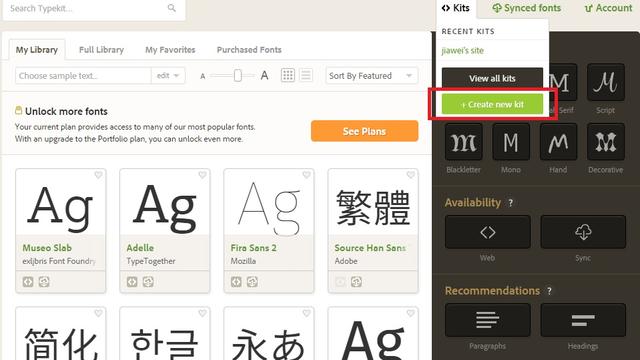Select the Purchased Fonts tab
The width and height of the screenshot is (640, 360).
tap(249, 50)
